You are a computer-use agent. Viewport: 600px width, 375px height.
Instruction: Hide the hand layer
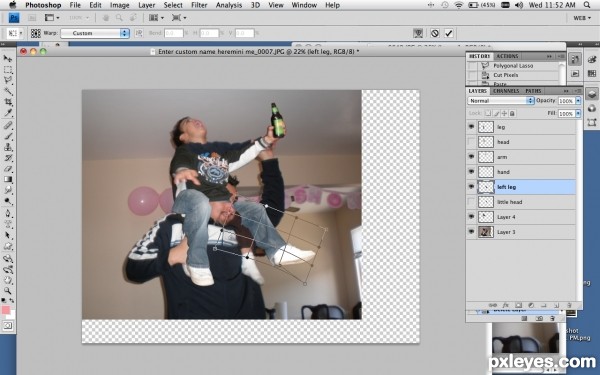pyautogui.click(x=471, y=171)
